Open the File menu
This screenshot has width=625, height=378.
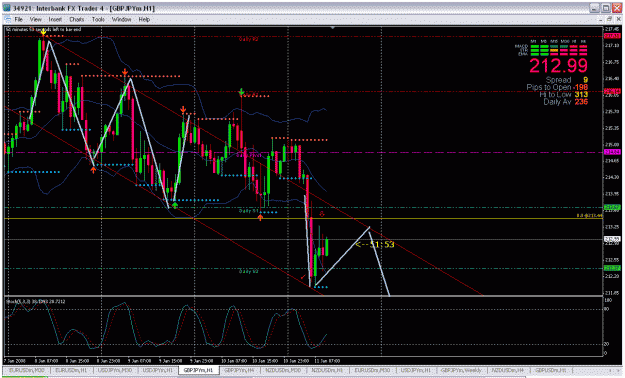pos(18,19)
